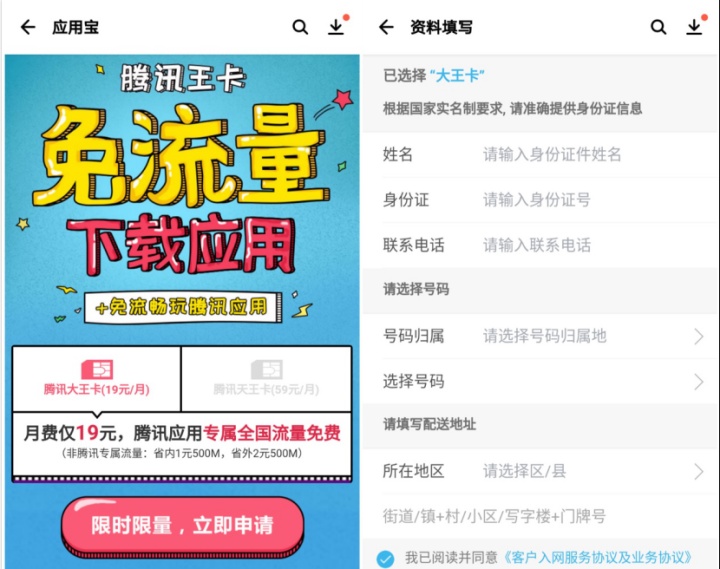Toggle the agreement checkbox 我已阅读并同意

pyautogui.click(x=385, y=558)
